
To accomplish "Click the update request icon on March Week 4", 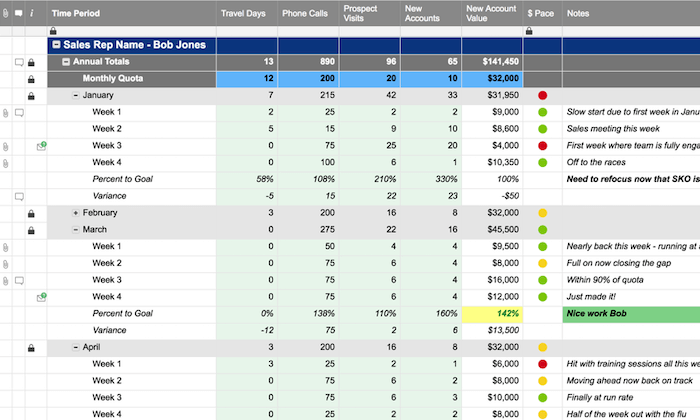I will (x=42, y=297).
